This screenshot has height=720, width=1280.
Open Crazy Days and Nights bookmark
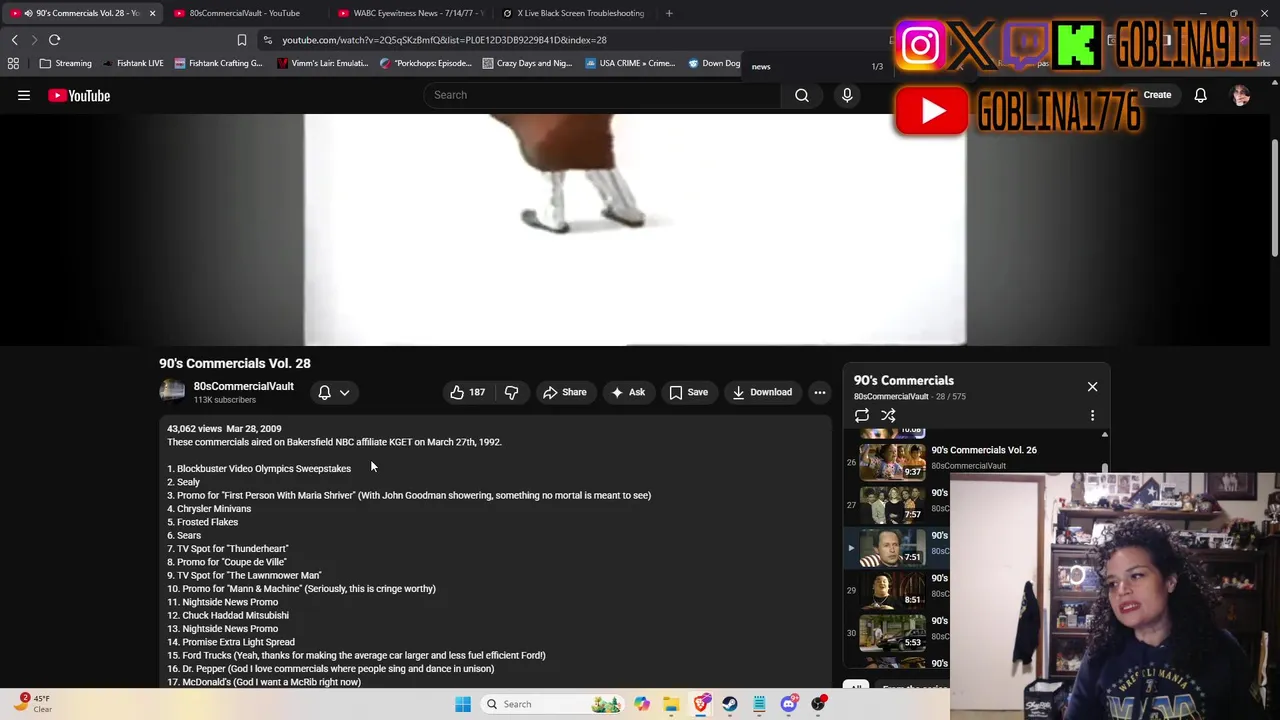527,63
